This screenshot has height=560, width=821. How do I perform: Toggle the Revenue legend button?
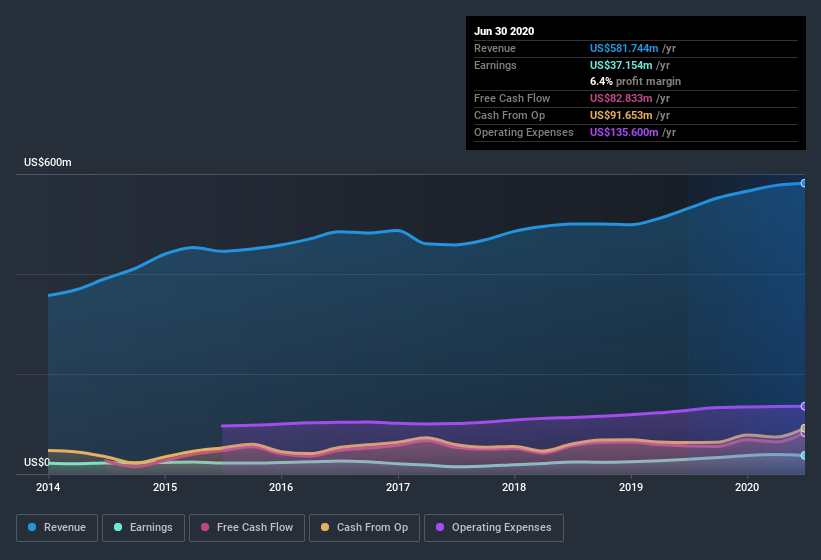[57, 528]
